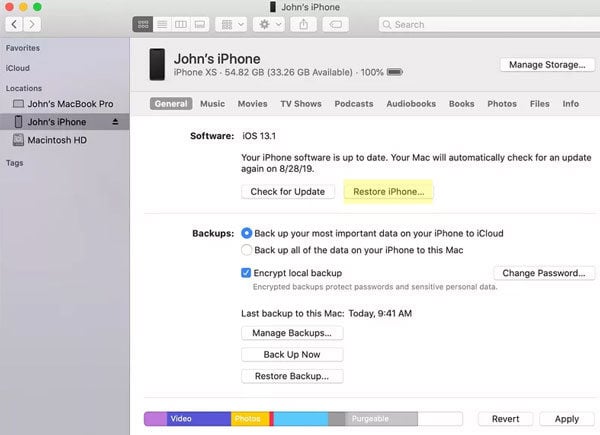Image resolution: width=600 pixels, height=435 pixels.
Task: Switch to column view in toolbar
Action: [x=181, y=23]
